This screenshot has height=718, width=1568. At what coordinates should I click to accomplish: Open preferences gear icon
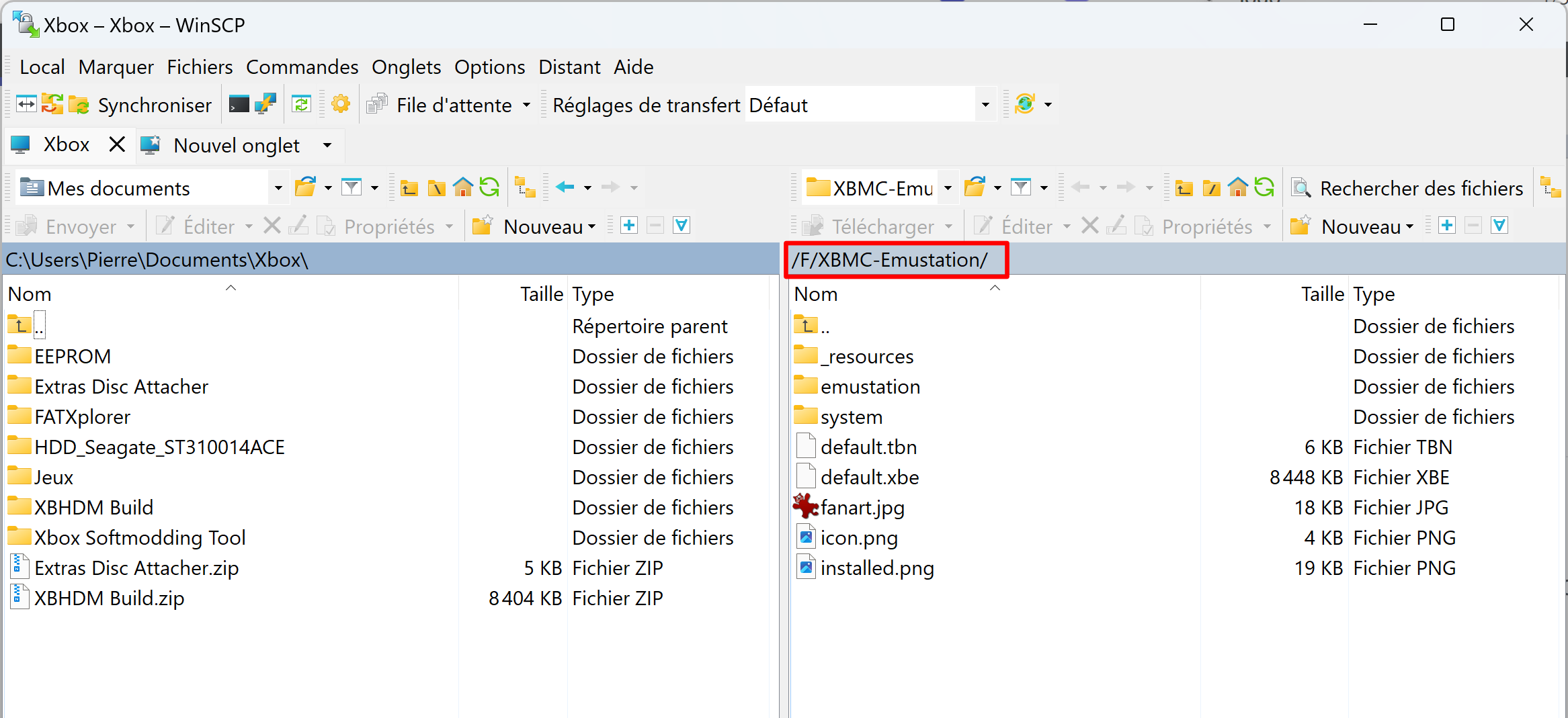tap(341, 104)
